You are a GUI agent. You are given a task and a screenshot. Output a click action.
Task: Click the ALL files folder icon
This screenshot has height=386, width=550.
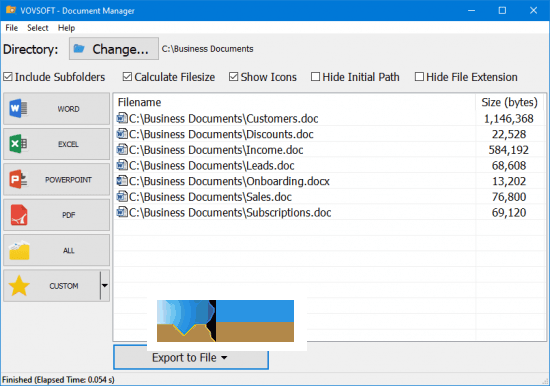point(19,250)
